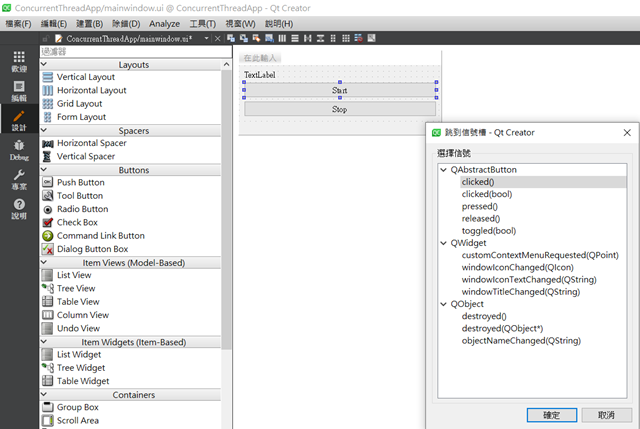Image resolution: width=640 pixels, height=429 pixels.
Task: Select the clicked(bool) signal
Action: (487, 194)
